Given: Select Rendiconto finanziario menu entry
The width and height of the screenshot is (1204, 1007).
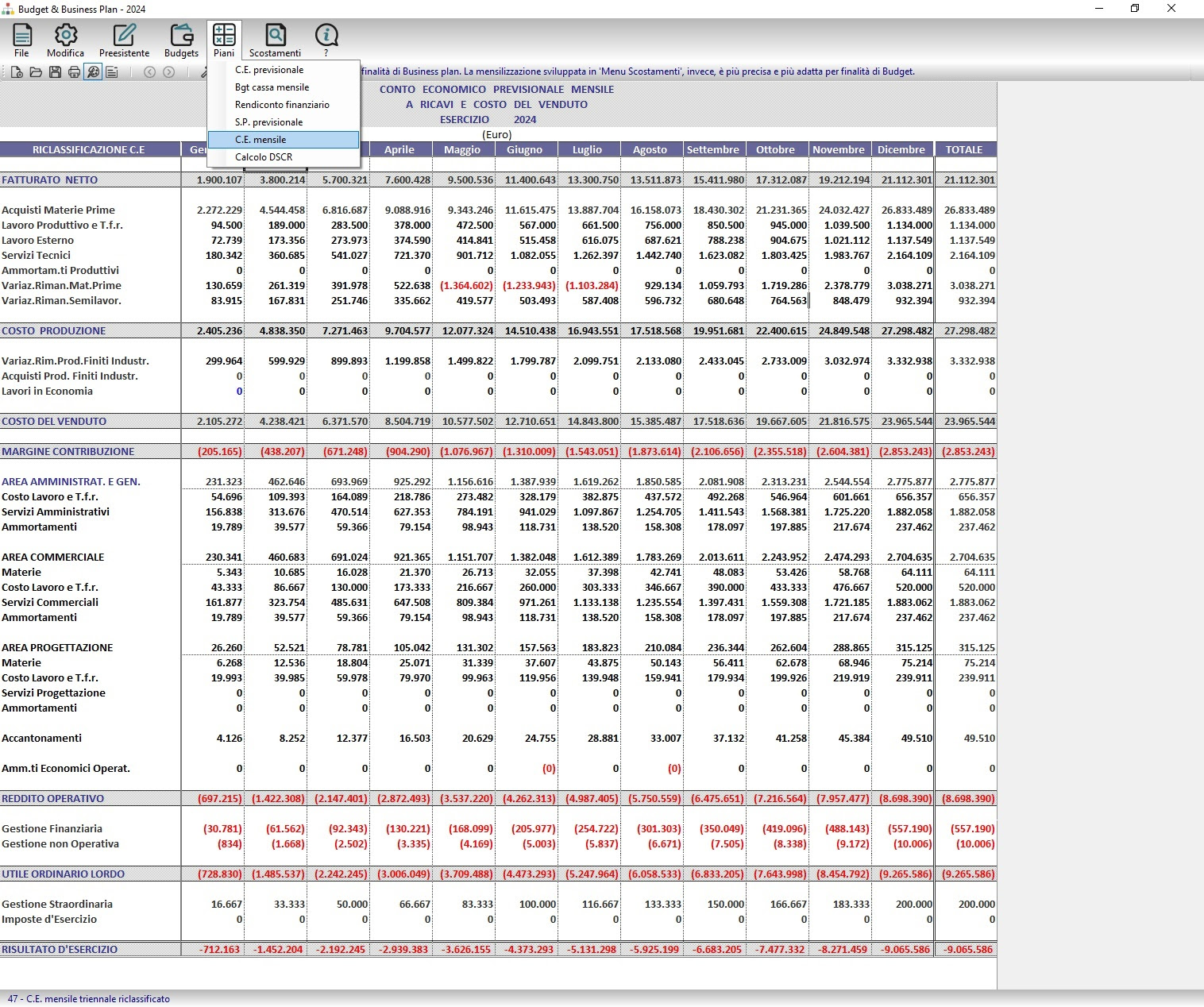Looking at the screenshot, I should pyautogui.click(x=284, y=105).
